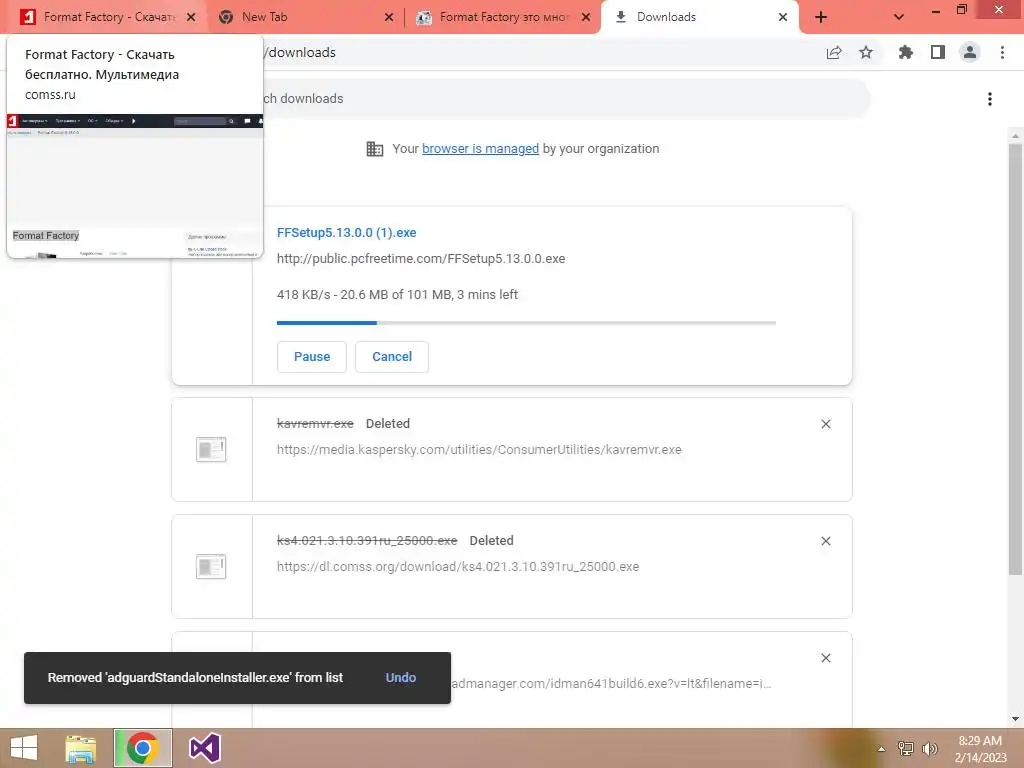
Task: Open the Windows Start menu
Action: coord(24,748)
